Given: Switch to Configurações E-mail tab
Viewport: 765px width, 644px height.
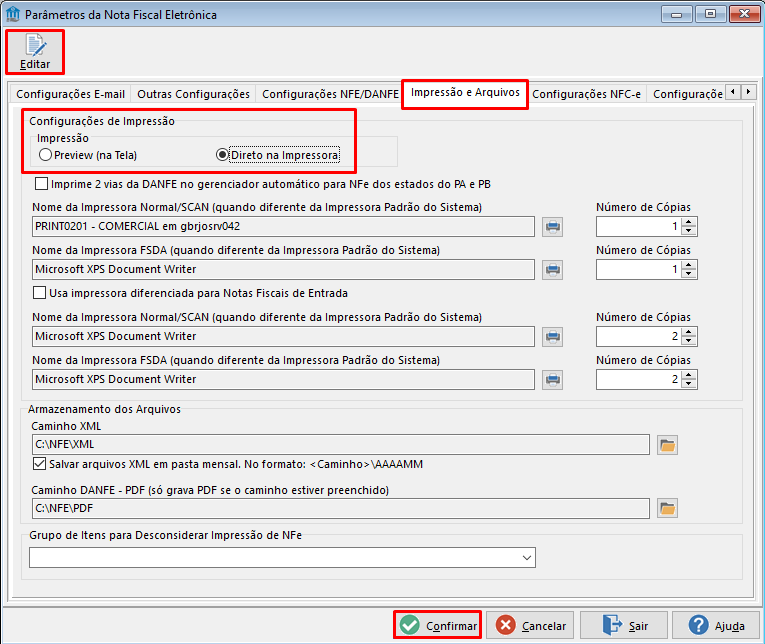Looking at the screenshot, I should point(70,94).
